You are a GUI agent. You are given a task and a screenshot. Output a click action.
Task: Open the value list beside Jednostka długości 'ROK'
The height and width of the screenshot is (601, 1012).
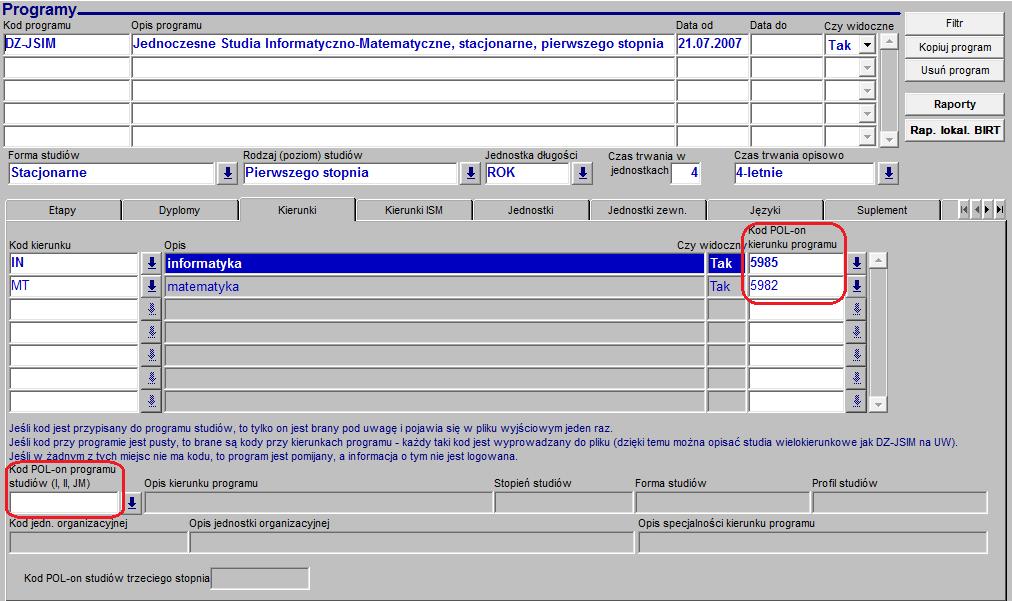coord(583,173)
